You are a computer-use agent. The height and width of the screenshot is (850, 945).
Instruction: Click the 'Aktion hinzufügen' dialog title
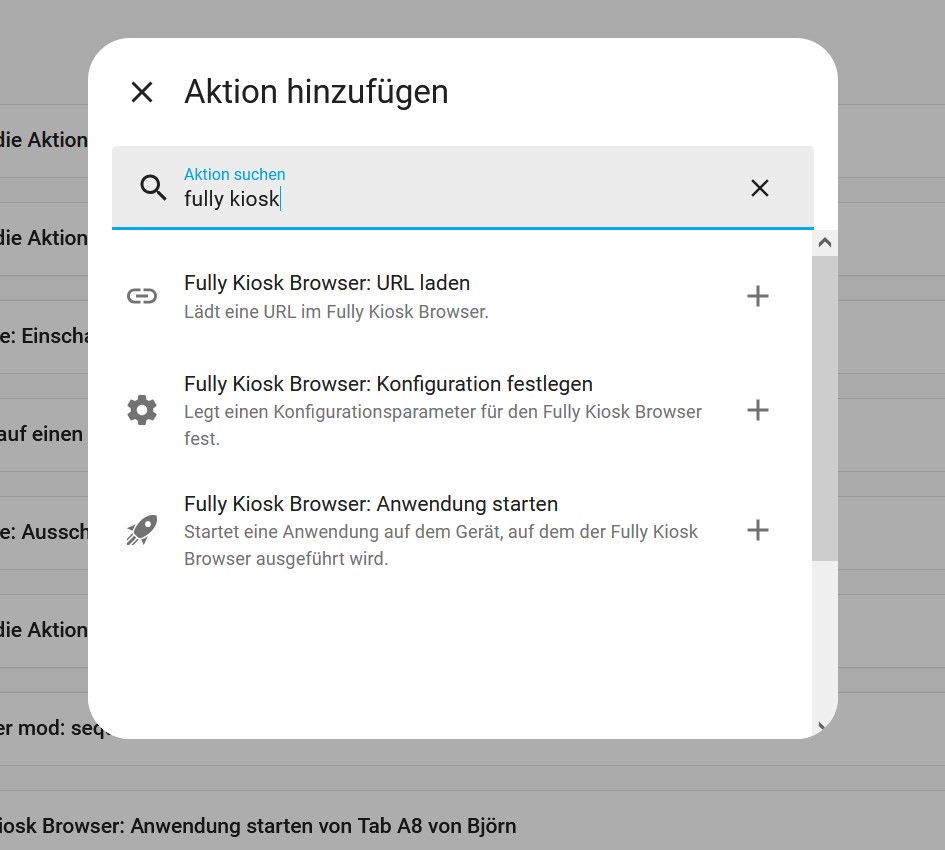(316, 92)
